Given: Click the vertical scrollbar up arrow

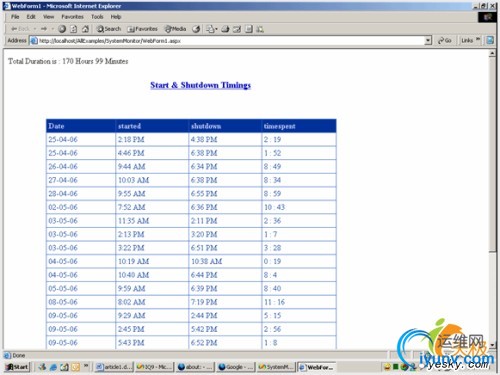Looking at the screenshot, I should 492,54.
